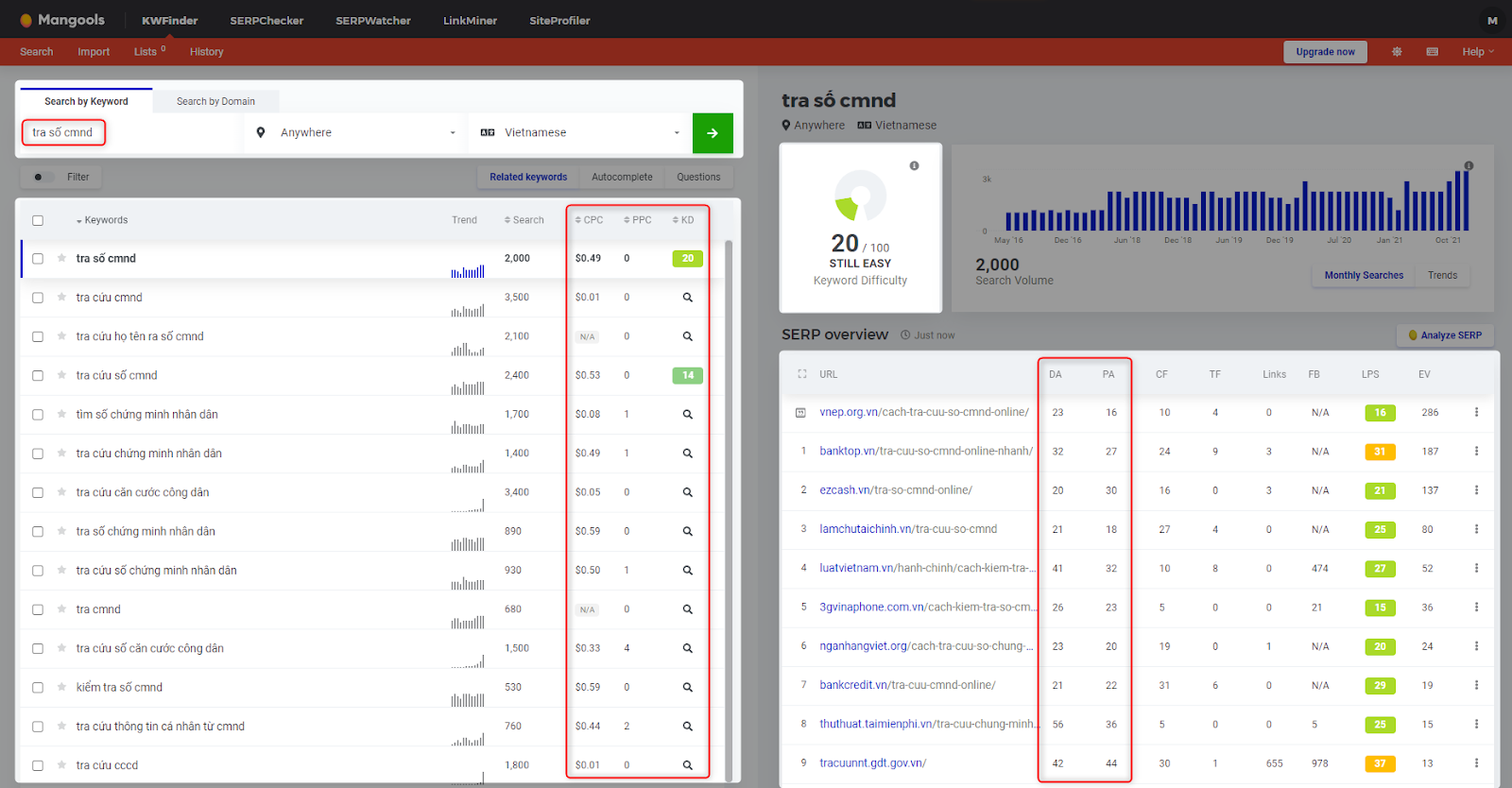Open the Anywhere location dropdown
Viewport: 1512px width, 788px height.
(x=355, y=133)
